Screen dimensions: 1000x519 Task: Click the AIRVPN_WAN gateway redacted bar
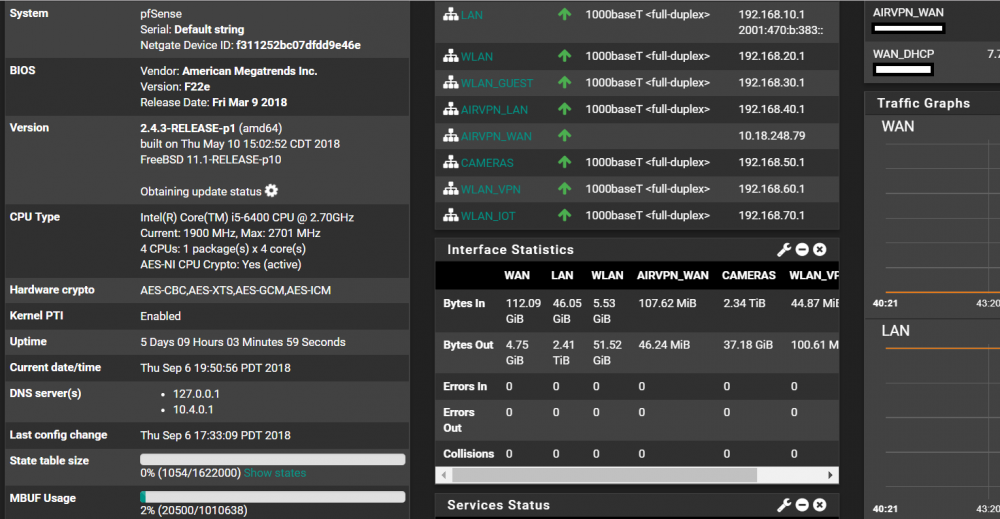(x=908, y=28)
